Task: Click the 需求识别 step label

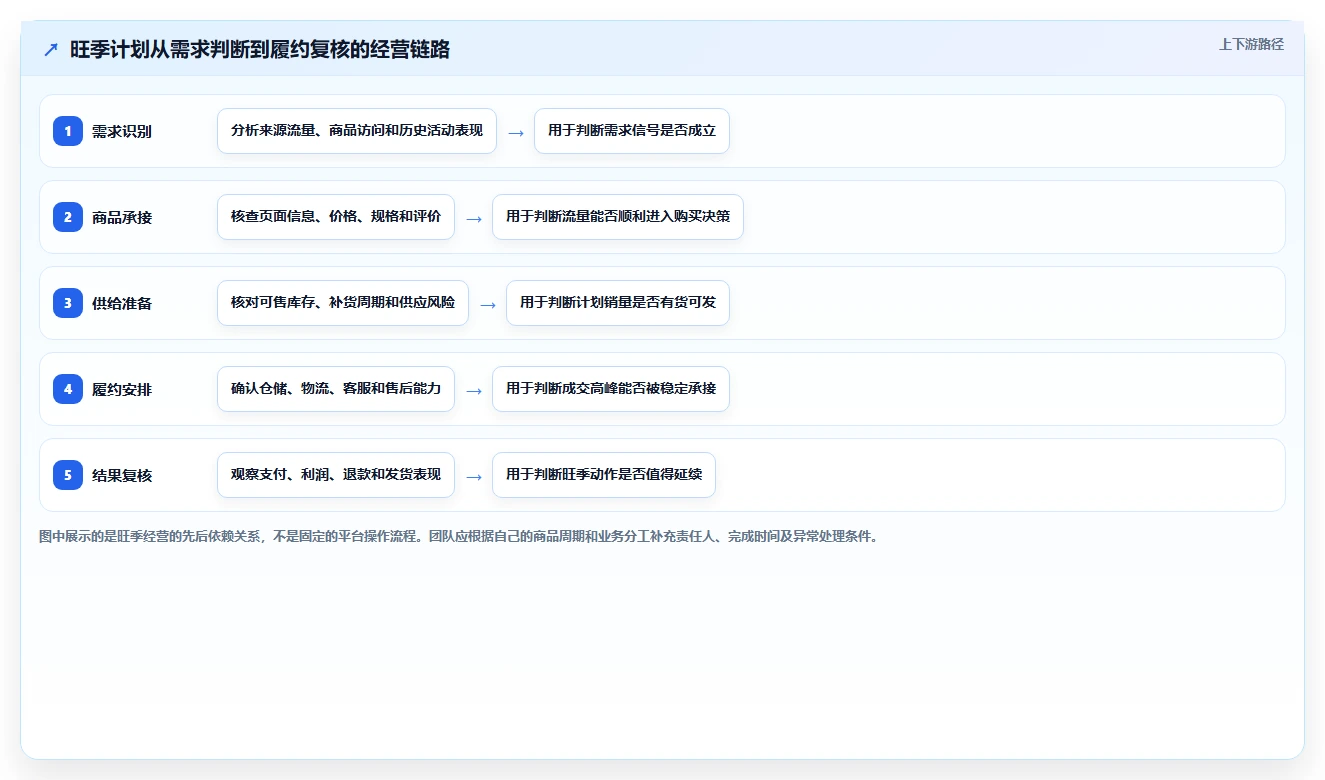Action: tap(122, 131)
